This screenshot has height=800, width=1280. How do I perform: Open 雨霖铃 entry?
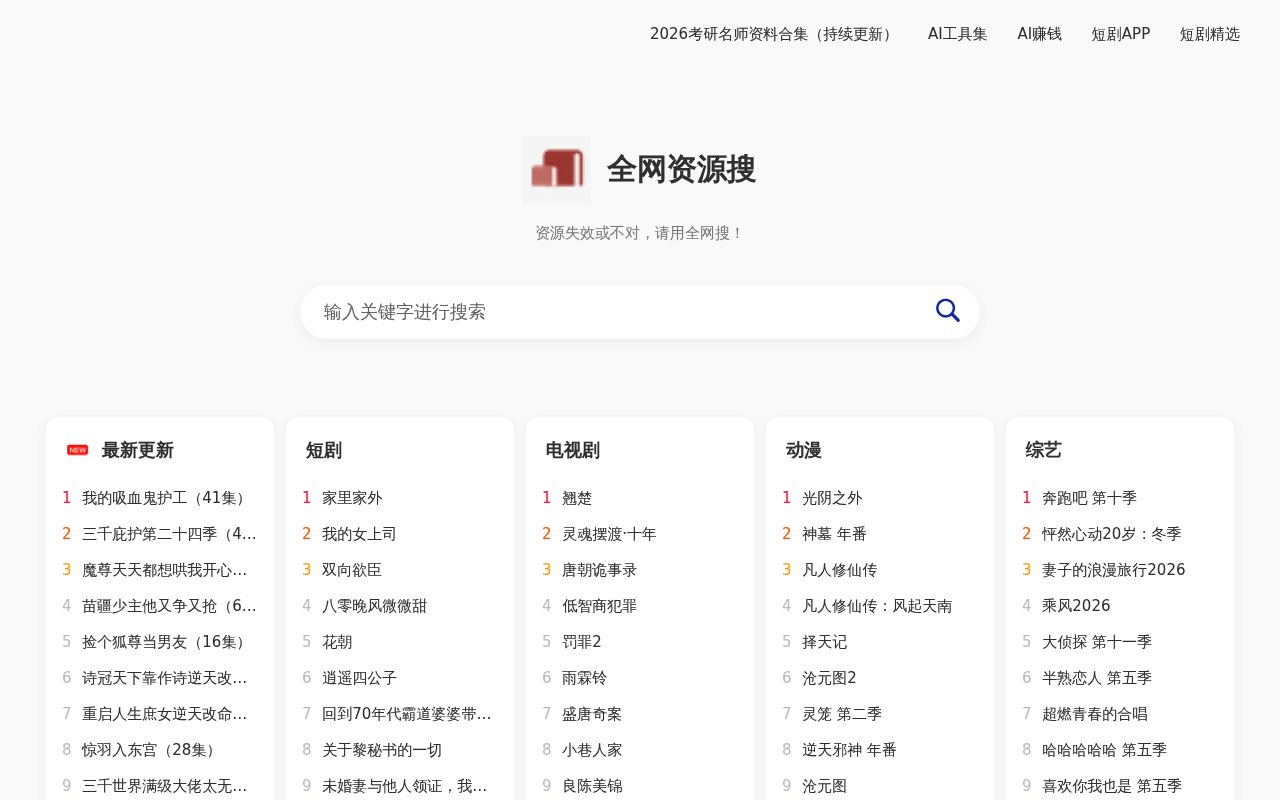pos(584,678)
